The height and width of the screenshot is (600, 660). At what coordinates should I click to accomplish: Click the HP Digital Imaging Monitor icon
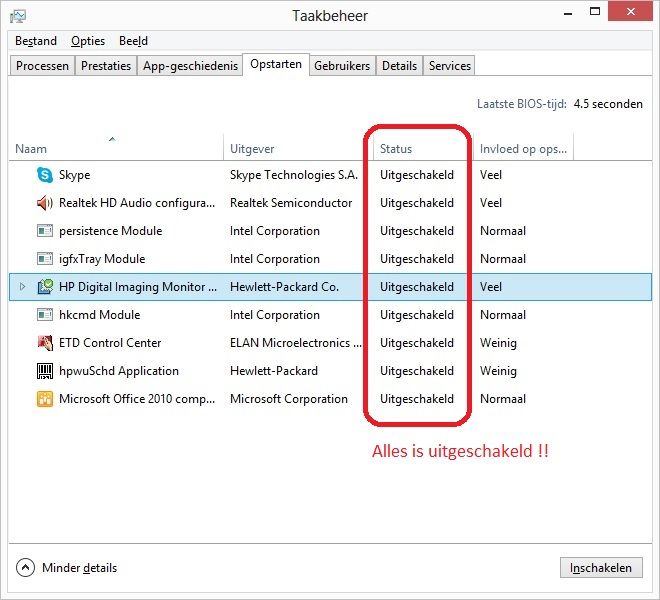(45, 287)
